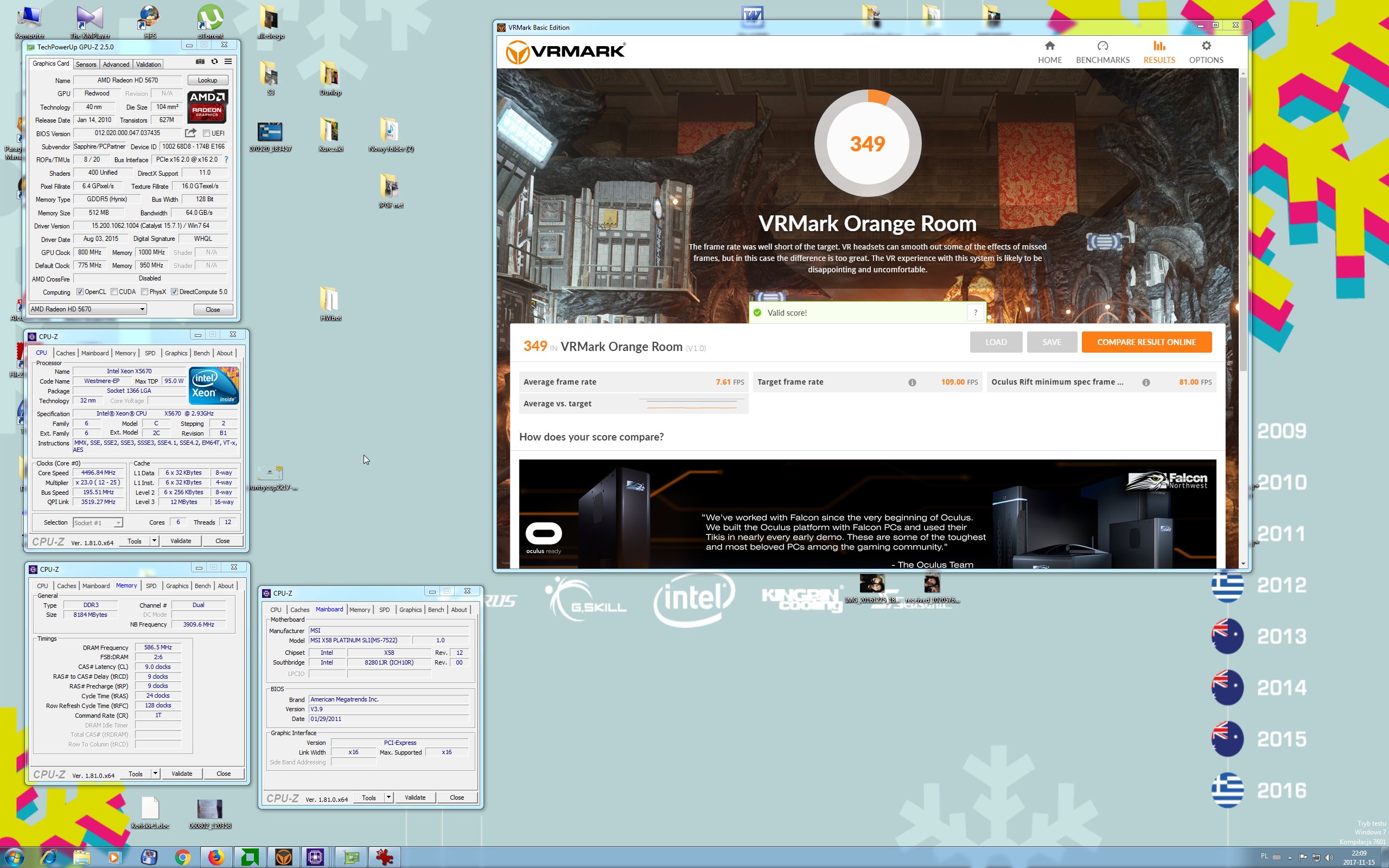Viewport: 1389px width, 868px height.
Task: Select the Końskie1.doc file icon
Action: coord(150,812)
